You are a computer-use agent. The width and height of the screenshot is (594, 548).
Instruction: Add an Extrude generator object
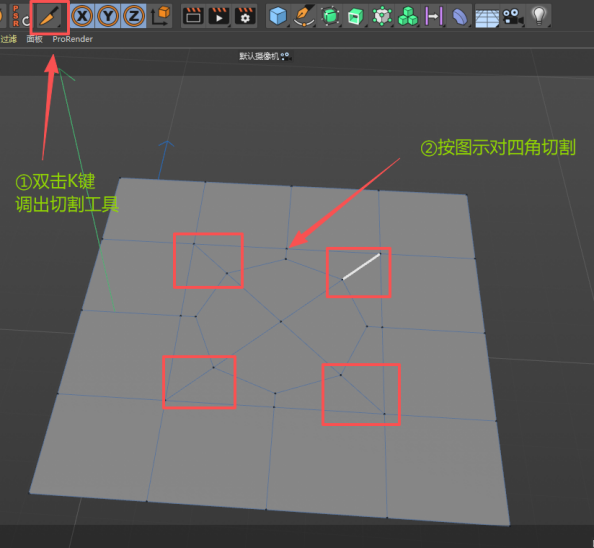point(356,16)
